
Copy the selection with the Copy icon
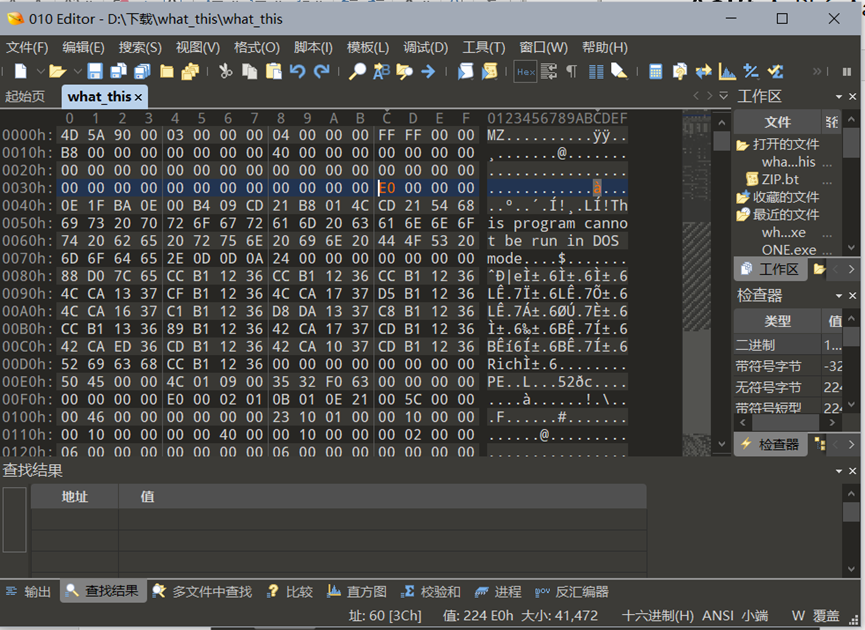pos(249,71)
